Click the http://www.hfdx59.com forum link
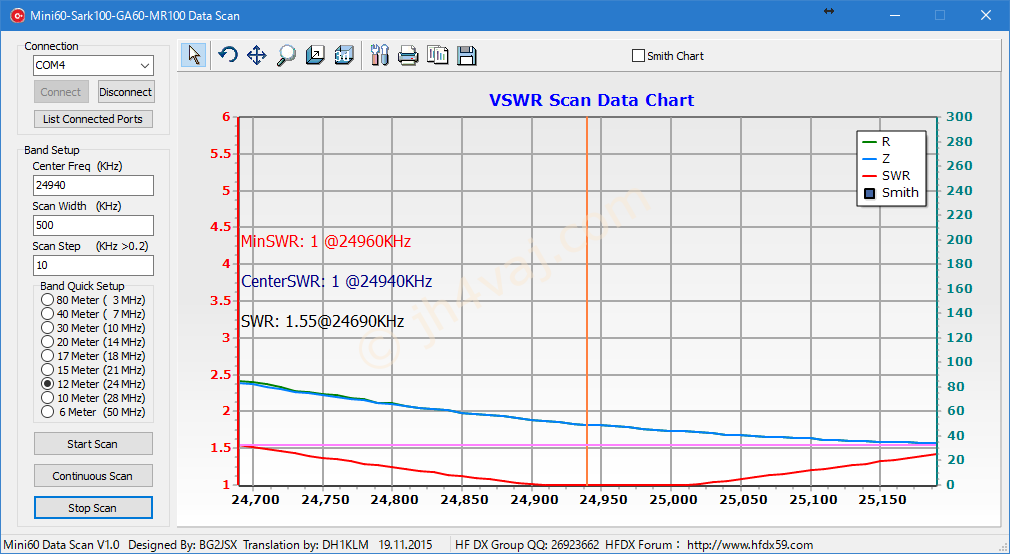 [x=750, y=545]
